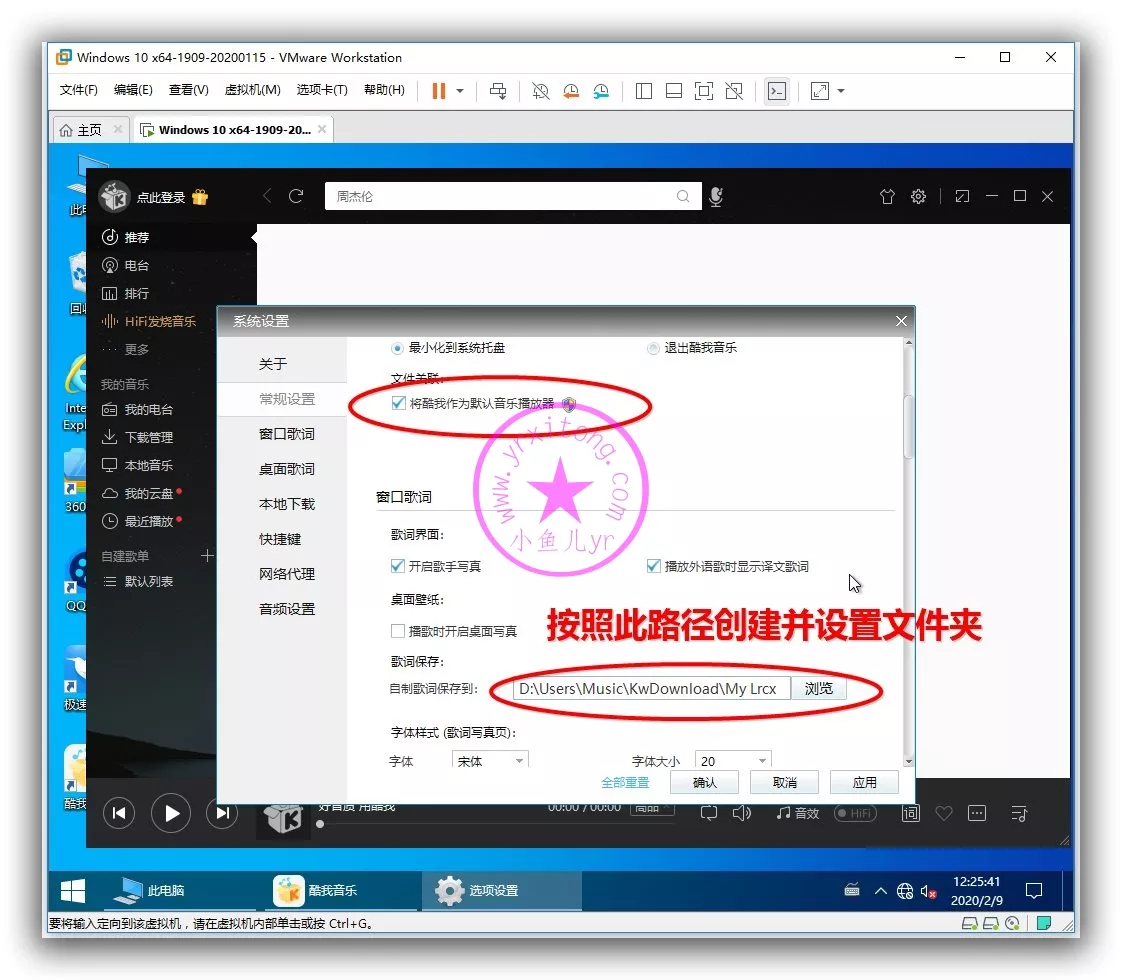Click the heart favorite icon
The width and height of the screenshot is (1122, 980).
943,813
